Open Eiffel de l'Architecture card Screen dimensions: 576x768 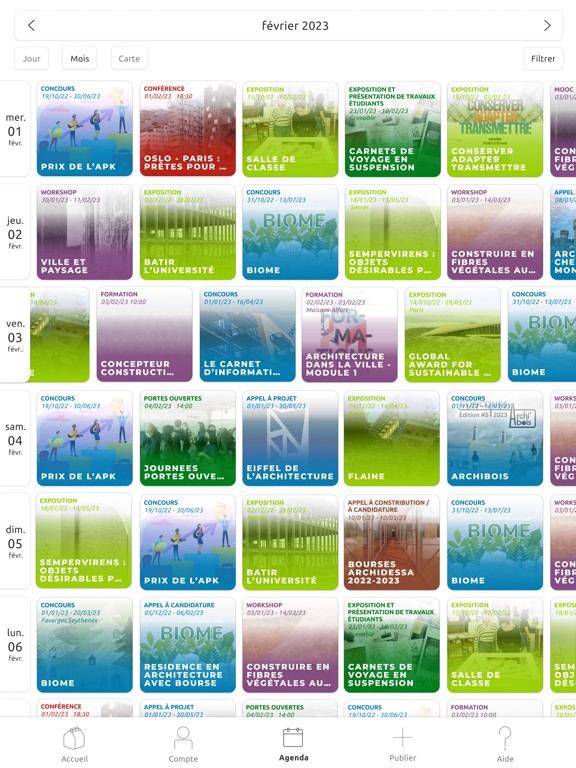coord(290,438)
